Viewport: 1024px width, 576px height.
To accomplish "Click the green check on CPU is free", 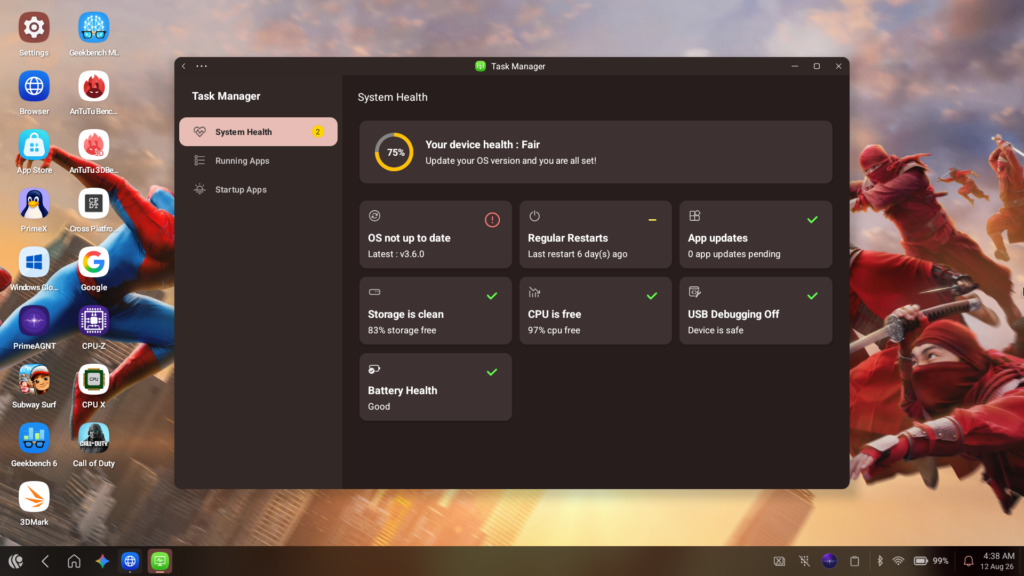I will [652, 296].
